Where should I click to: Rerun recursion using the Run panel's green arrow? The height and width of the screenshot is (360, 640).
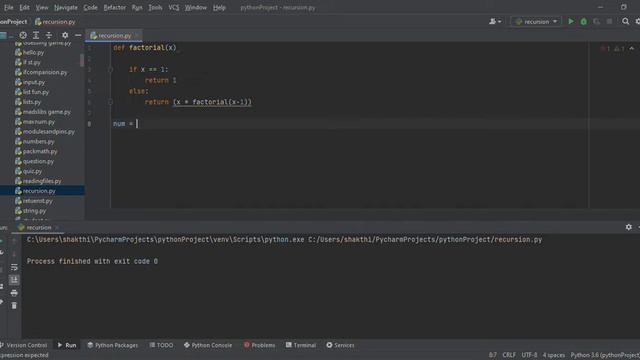point(2,241)
